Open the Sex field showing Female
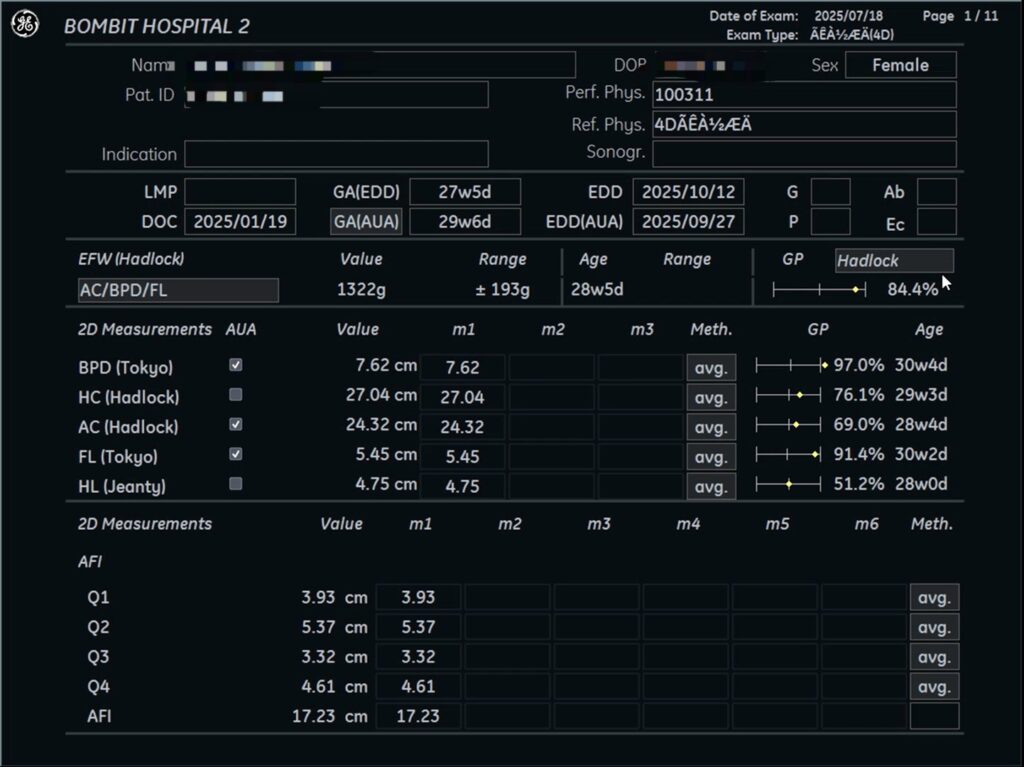This screenshot has width=1024, height=767. (900, 65)
